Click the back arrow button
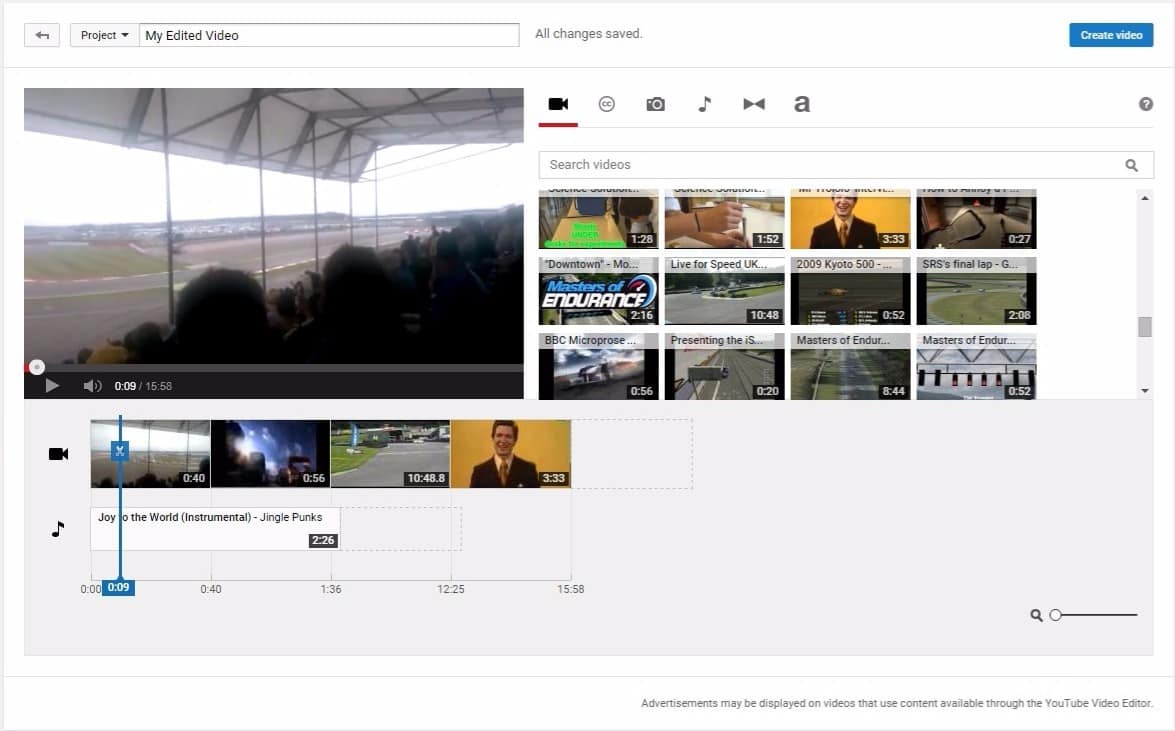 point(42,35)
